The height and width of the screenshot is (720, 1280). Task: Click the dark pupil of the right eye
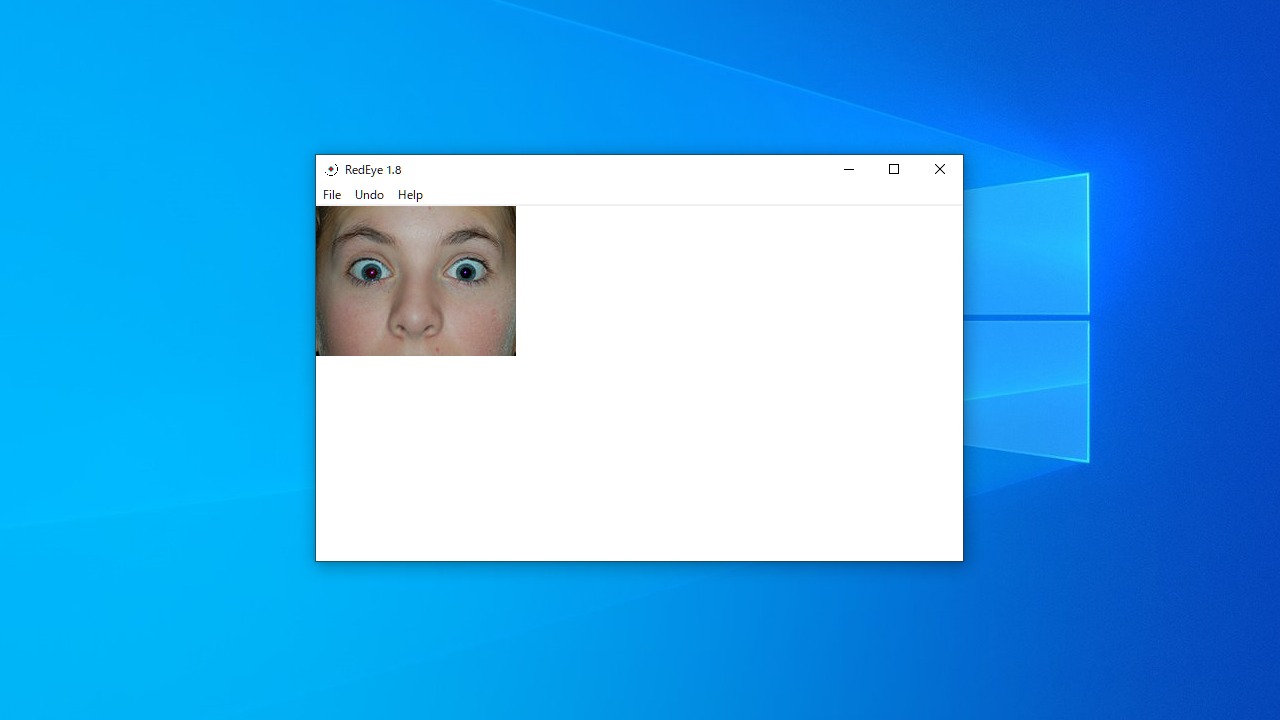pyautogui.click(x=466, y=271)
